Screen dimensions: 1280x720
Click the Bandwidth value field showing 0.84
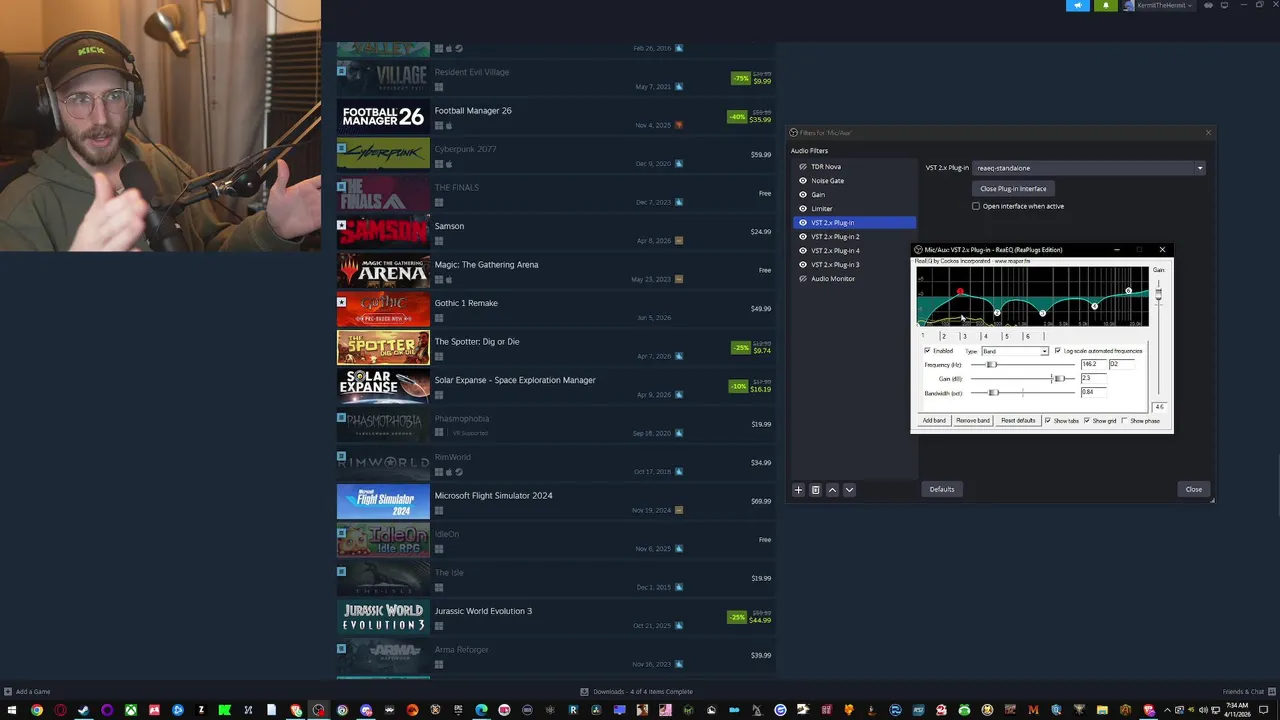(x=1093, y=392)
